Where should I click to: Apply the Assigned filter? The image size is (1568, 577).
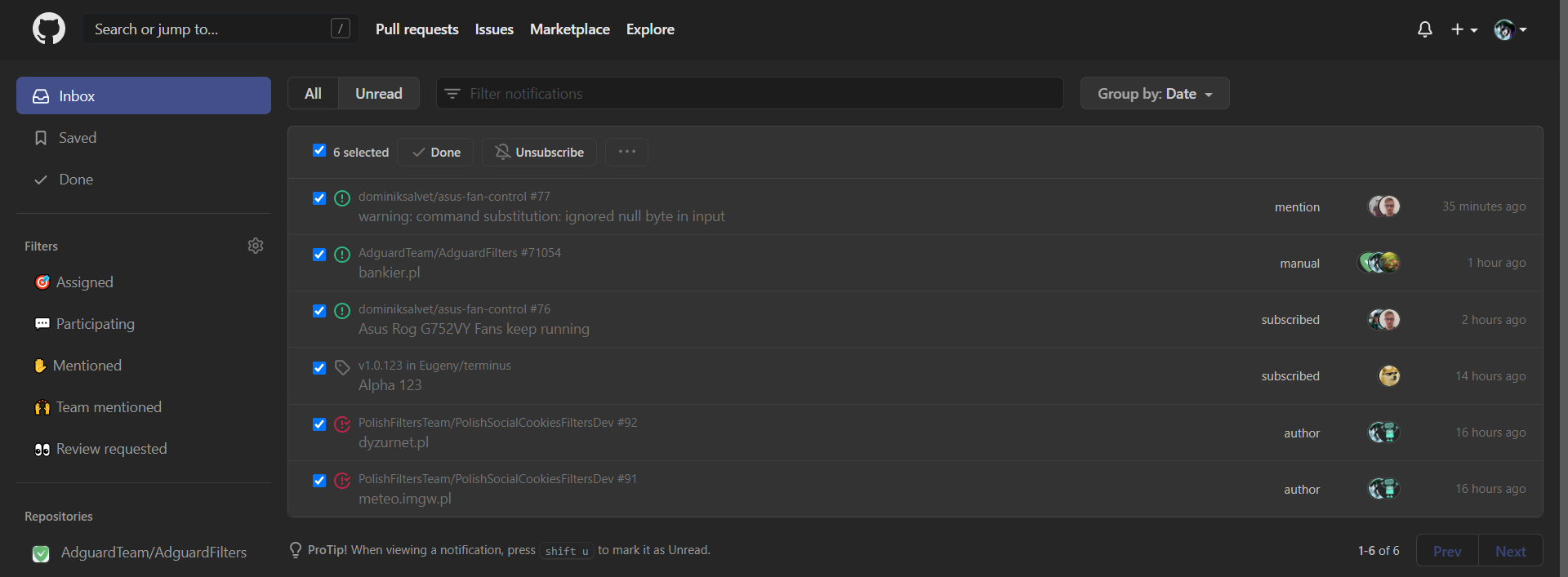click(x=74, y=282)
